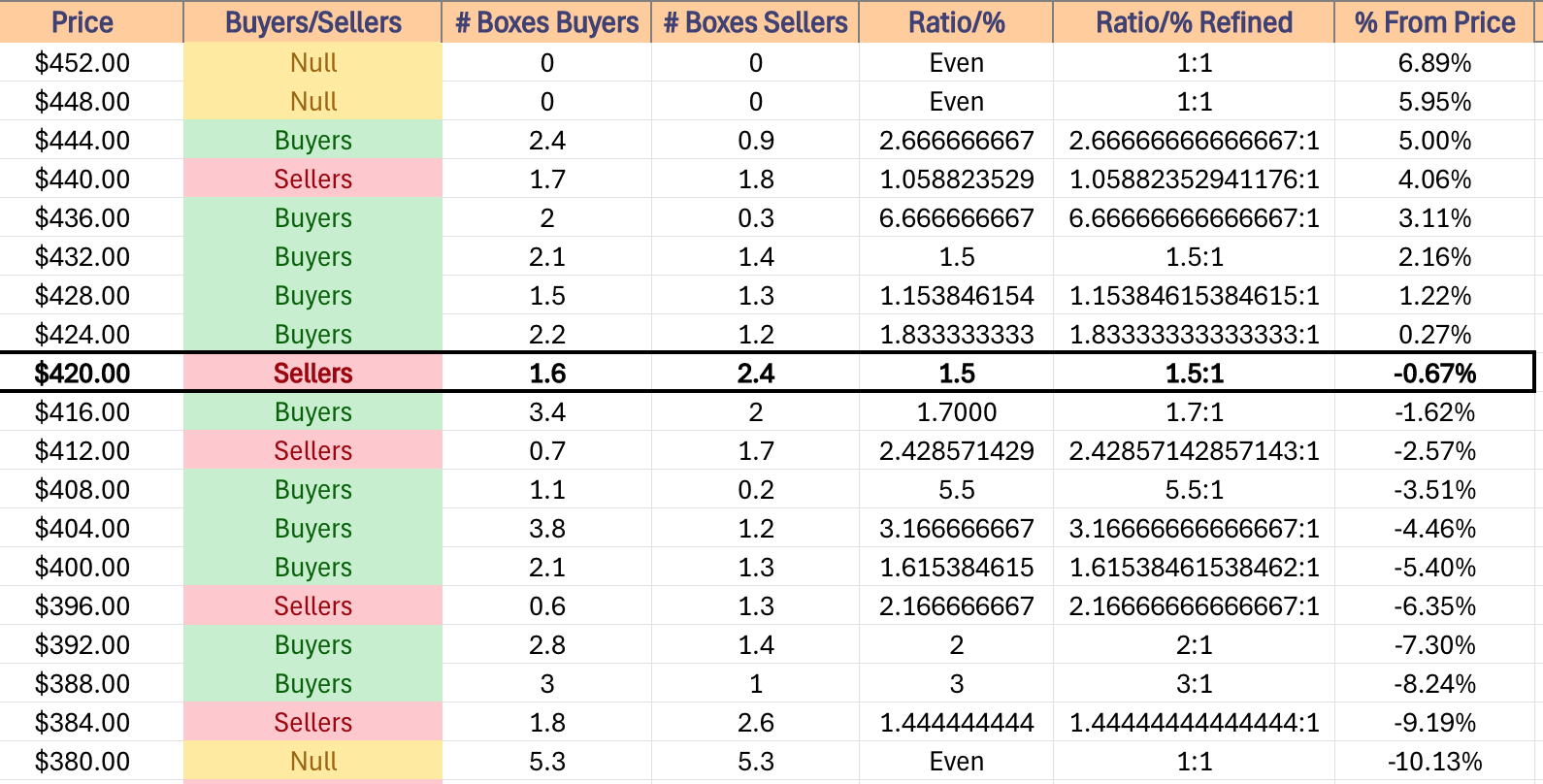Click the $416.00 price cell
Viewport: 1543px width, 784px height.
click(91, 412)
